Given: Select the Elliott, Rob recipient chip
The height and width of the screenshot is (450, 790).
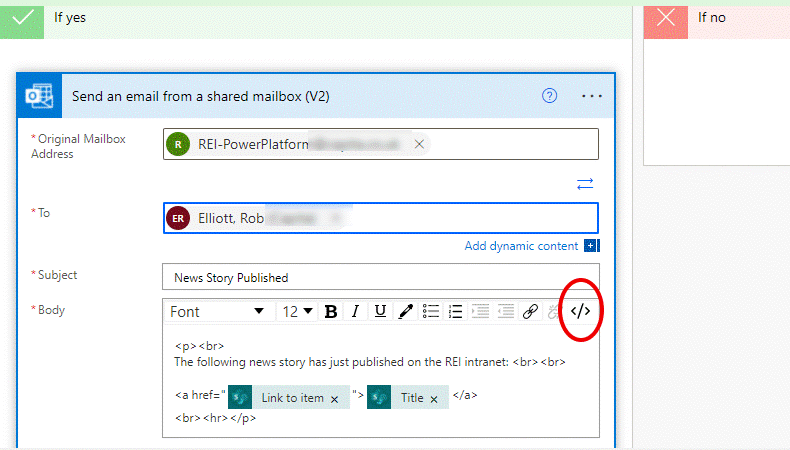Looking at the screenshot, I should [x=255, y=218].
